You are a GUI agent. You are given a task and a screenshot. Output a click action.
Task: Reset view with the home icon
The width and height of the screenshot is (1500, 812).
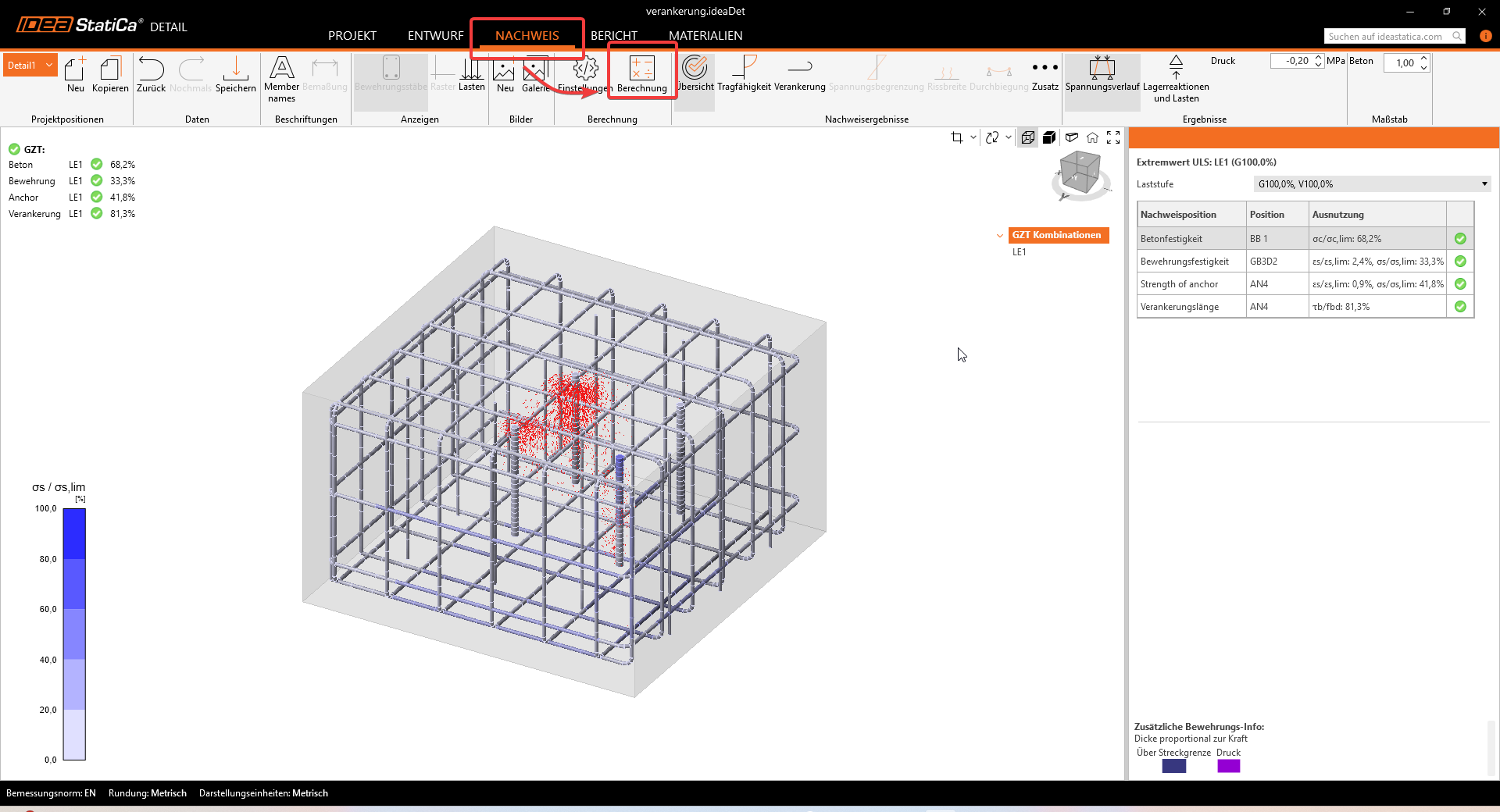[1092, 137]
